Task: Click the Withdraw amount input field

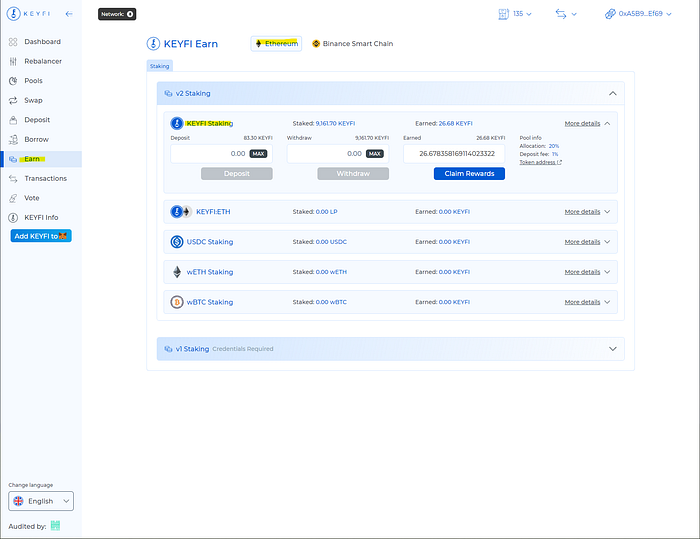Action: 338,154
